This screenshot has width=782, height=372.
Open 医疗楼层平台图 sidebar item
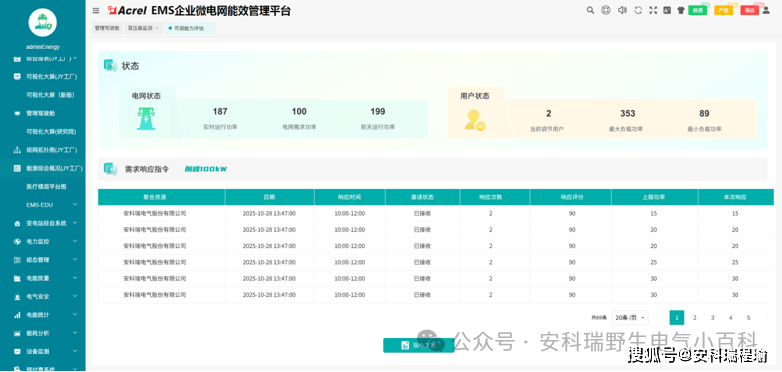(x=43, y=186)
